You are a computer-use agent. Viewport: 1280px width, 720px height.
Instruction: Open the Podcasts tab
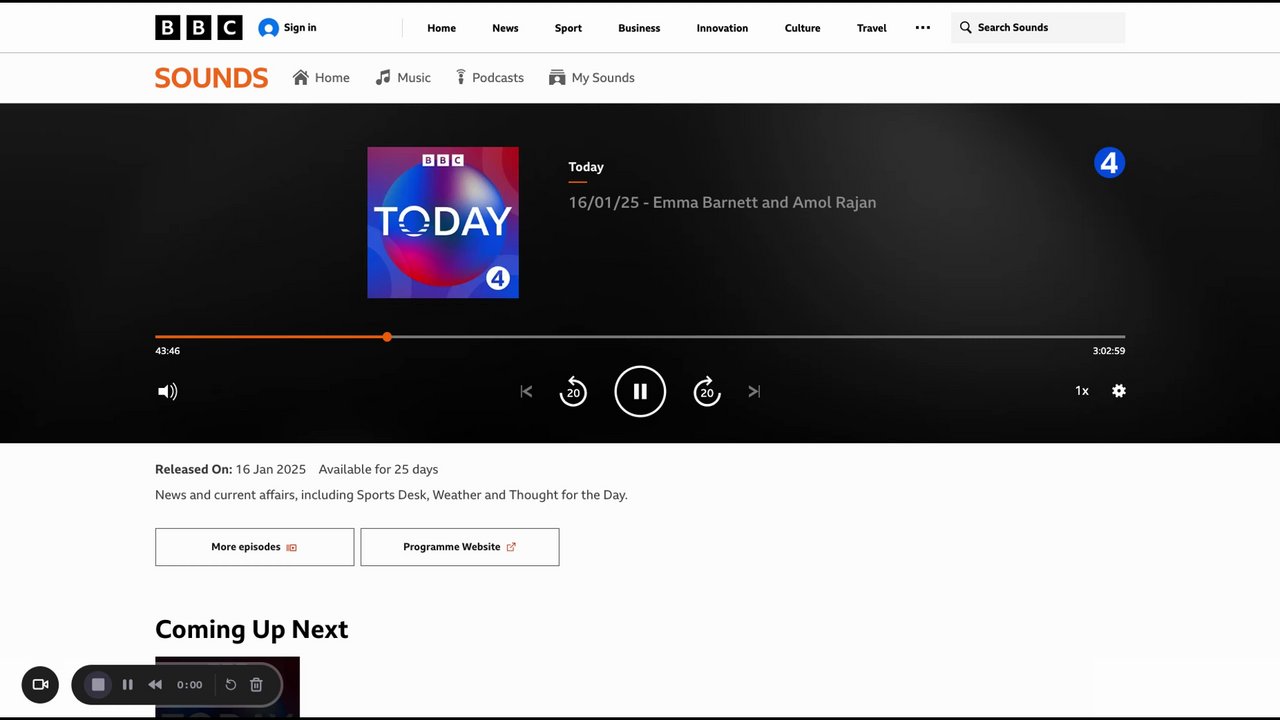tap(490, 78)
